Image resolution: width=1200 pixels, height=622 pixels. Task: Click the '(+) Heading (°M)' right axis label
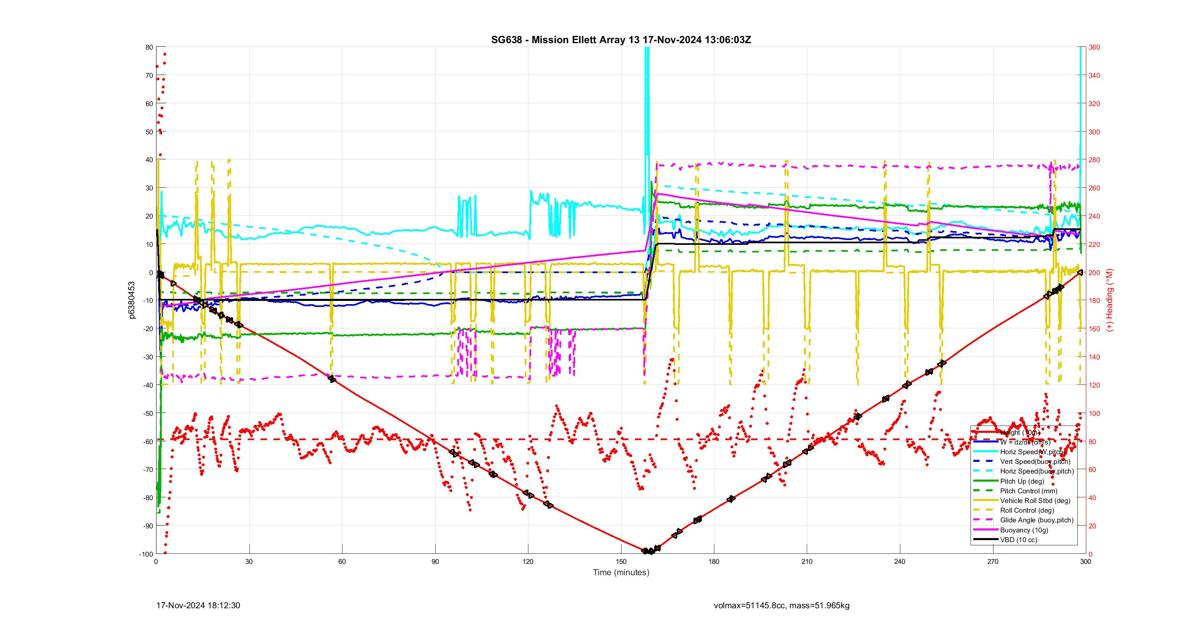[1108, 300]
